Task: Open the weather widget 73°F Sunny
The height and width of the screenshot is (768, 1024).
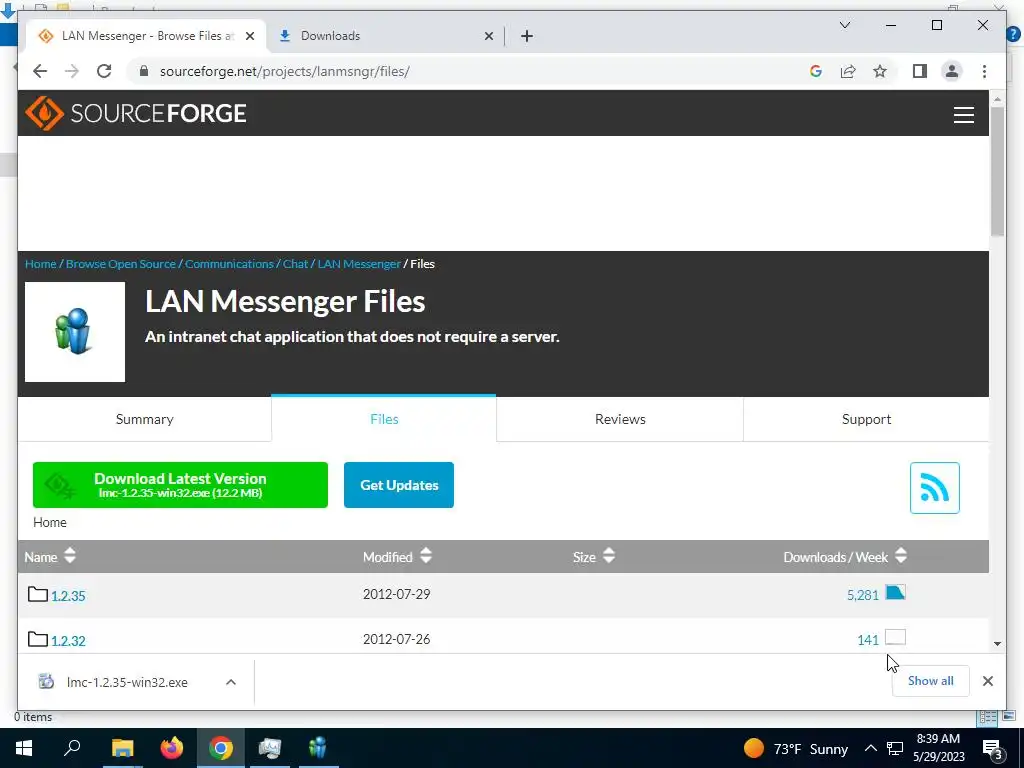Action: click(x=795, y=748)
